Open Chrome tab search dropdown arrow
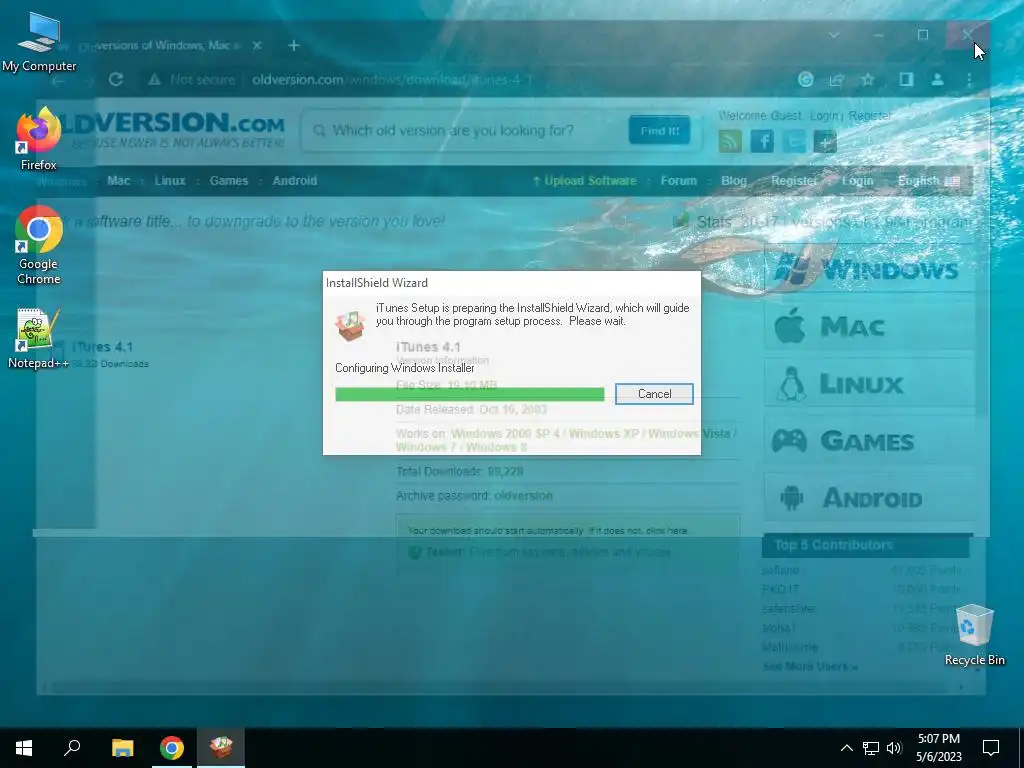The height and width of the screenshot is (768, 1024). (x=834, y=35)
